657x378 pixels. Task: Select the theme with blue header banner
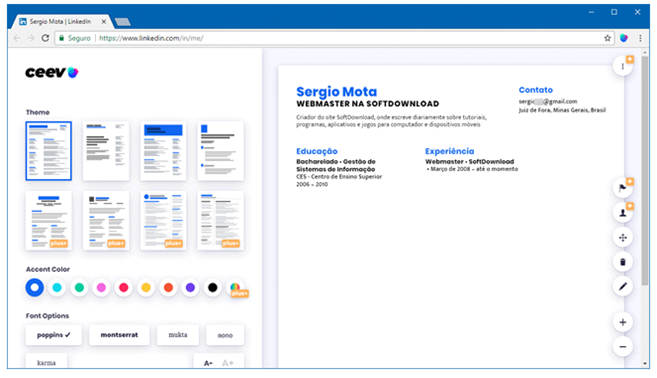(163, 151)
